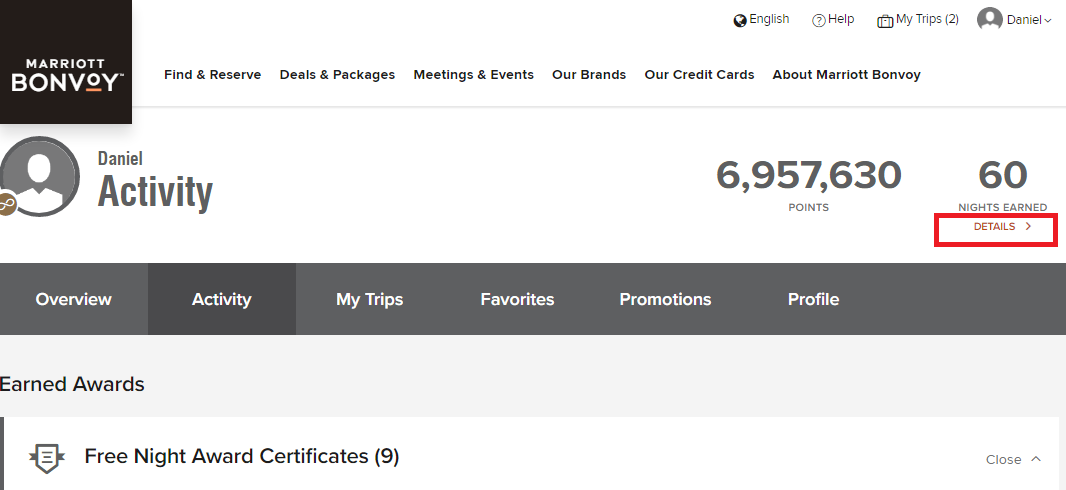1066x490 pixels.
Task: Click the About Marriott Bonvoy link
Action: click(846, 75)
